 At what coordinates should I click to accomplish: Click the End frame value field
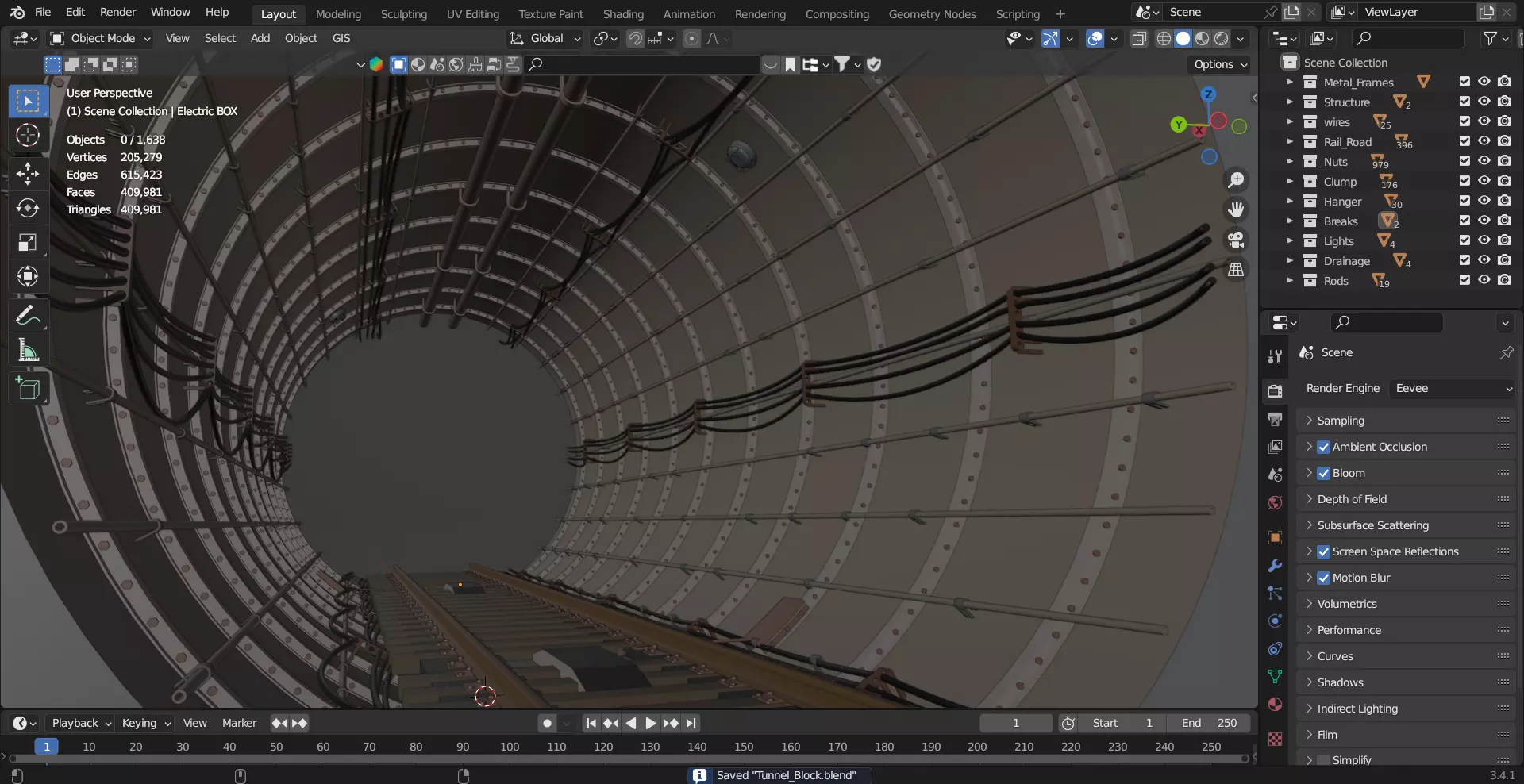[x=1209, y=723]
